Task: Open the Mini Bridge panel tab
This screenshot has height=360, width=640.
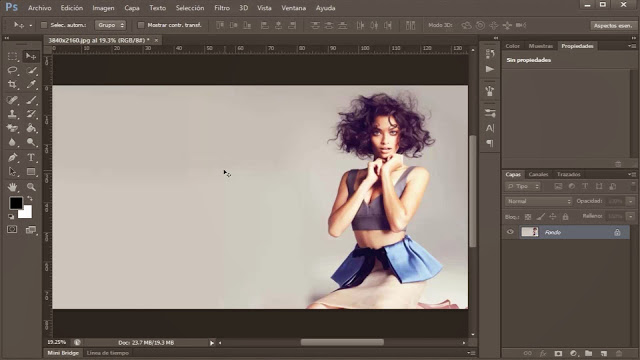Action: tap(63, 353)
